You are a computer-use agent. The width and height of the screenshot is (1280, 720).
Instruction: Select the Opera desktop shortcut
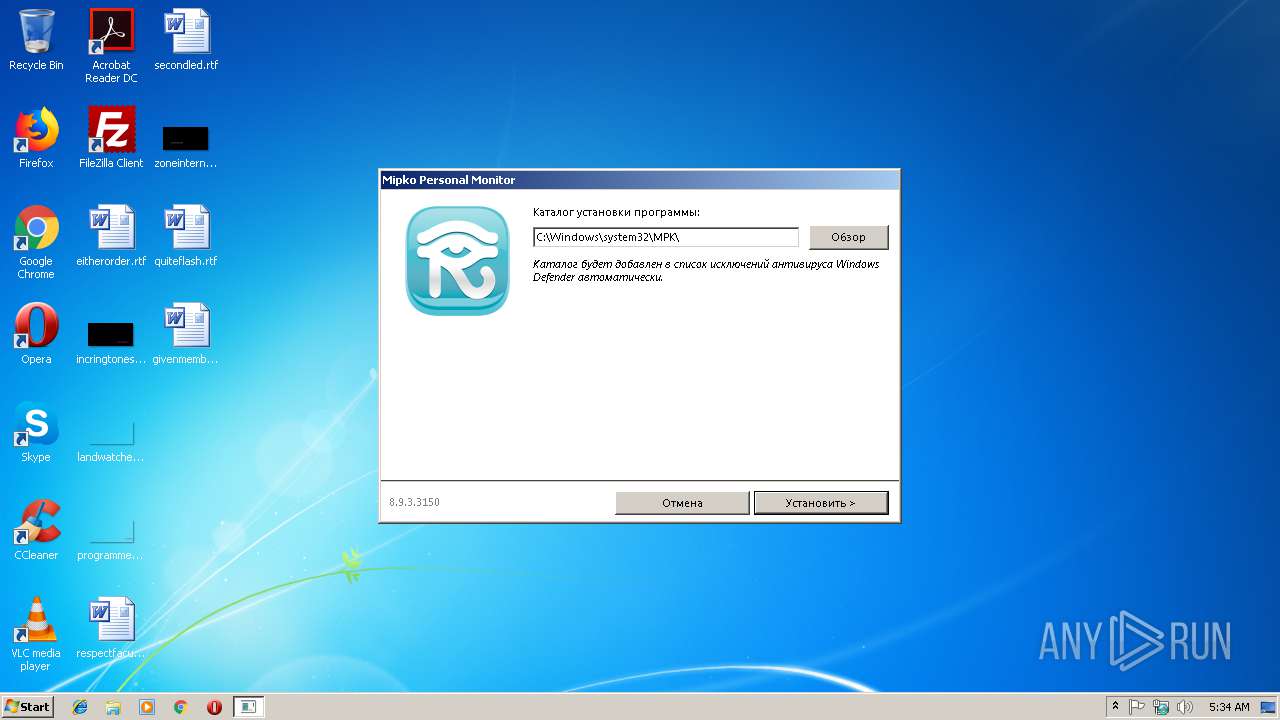coord(36,333)
